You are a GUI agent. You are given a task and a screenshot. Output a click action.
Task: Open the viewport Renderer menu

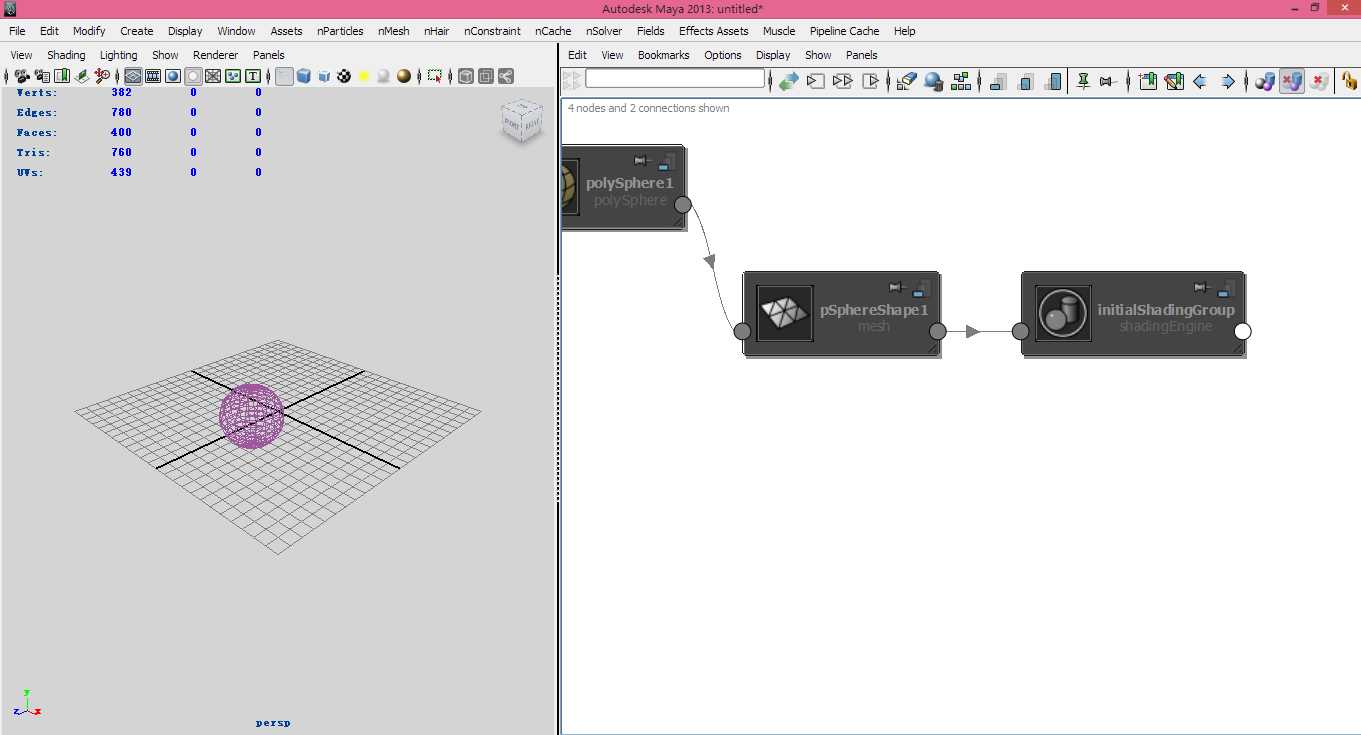pos(215,55)
